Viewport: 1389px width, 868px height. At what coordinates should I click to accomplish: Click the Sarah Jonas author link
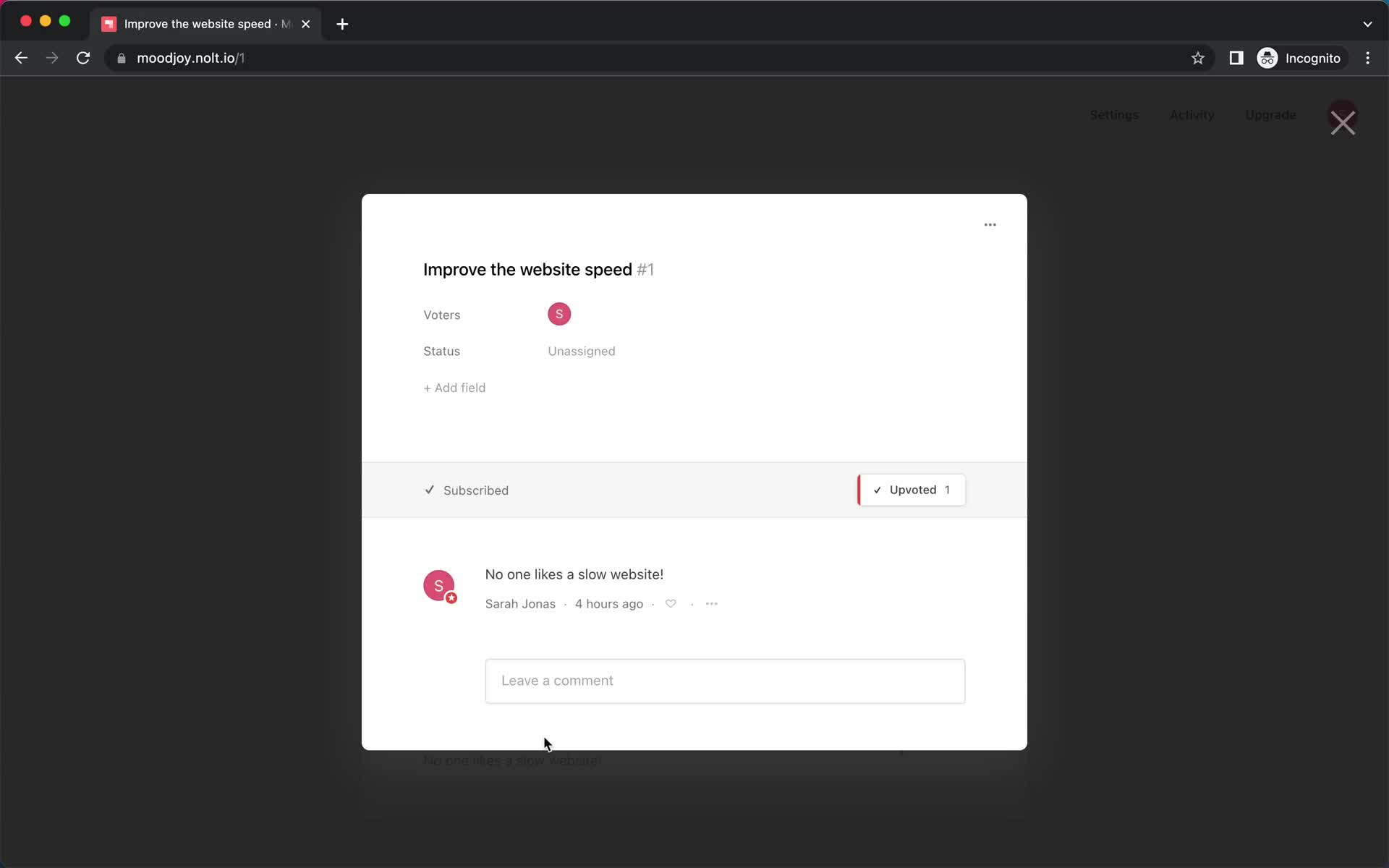click(519, 603)
